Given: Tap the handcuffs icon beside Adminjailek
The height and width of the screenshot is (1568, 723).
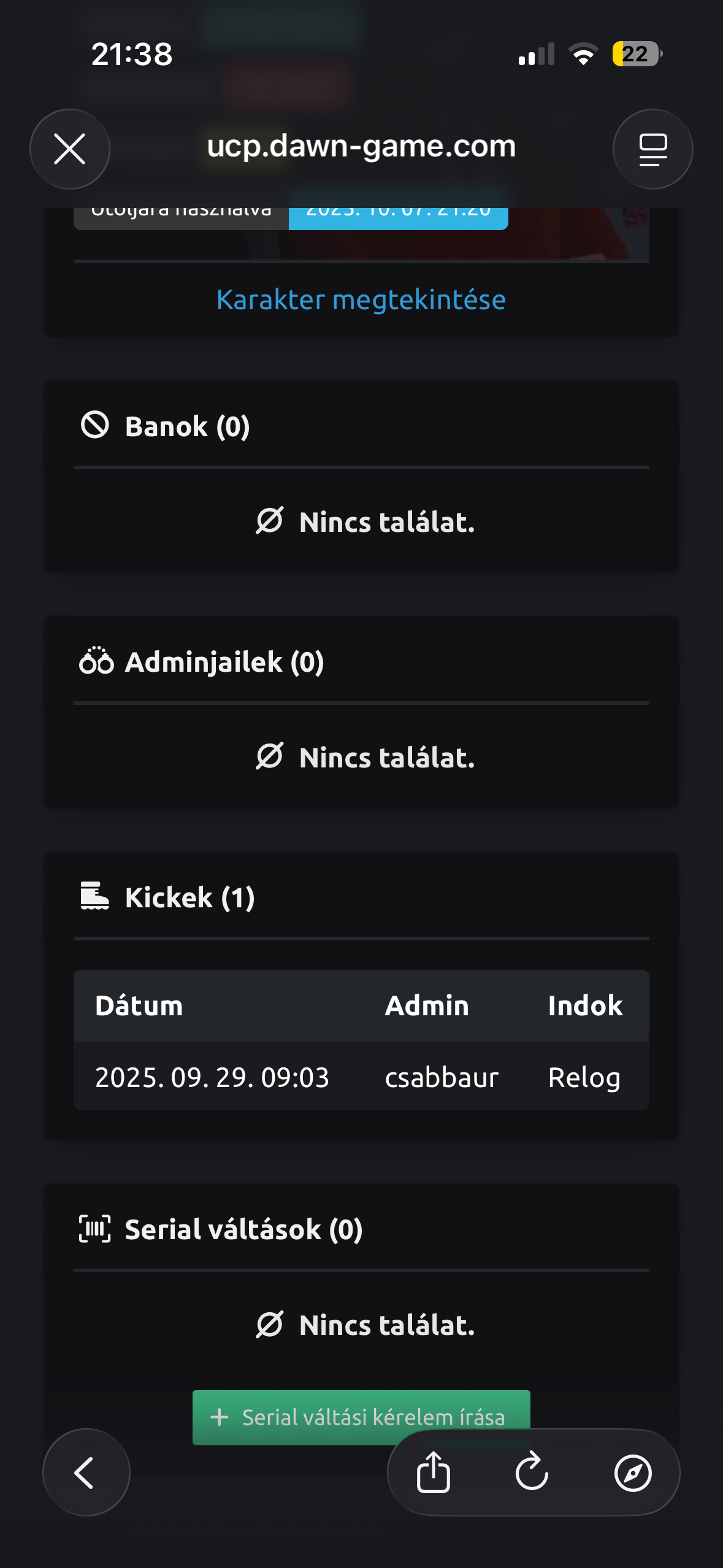Looking at the screenshot, I should pos(96,661).
